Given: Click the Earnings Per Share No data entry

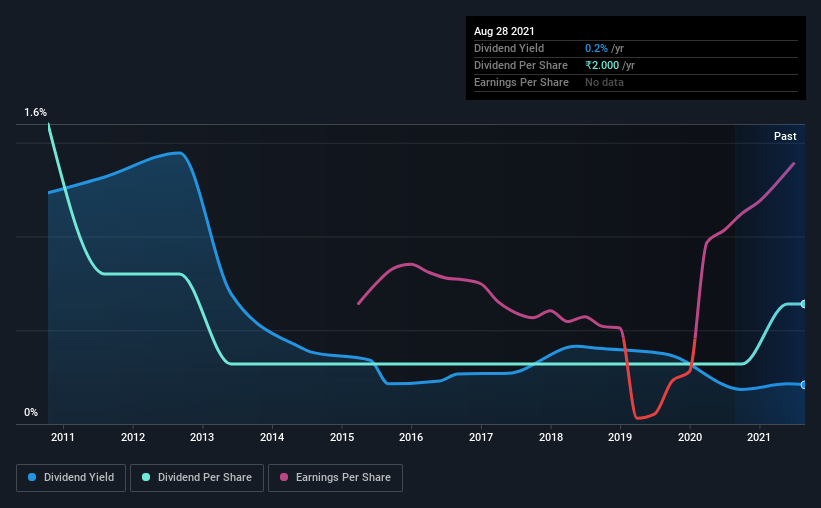Looking at the screenshot, I should tap(604, 82).
